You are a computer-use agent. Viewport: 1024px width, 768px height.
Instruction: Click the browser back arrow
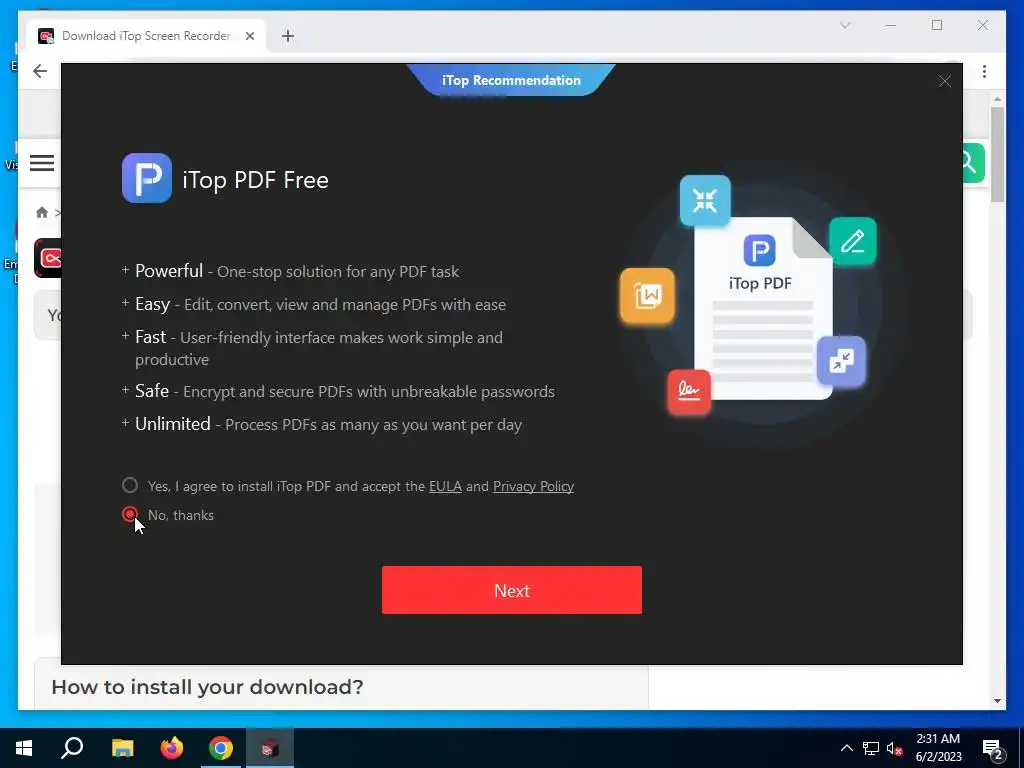pos(40,71)
